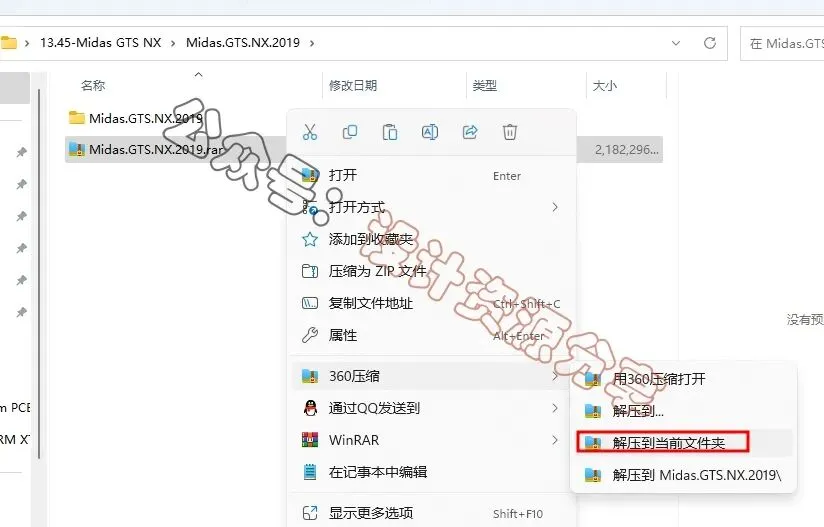Image resolution: width=824 pixels, height=527 pixels.
Task: Click the star icon beside 添加到收藏夹
Action: (310, 240)
